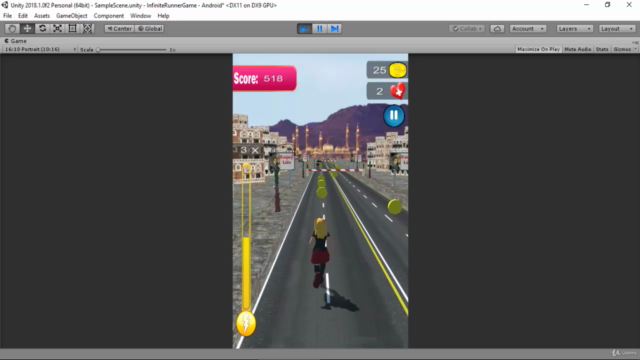Open the Account dropdown

[528, 29]
